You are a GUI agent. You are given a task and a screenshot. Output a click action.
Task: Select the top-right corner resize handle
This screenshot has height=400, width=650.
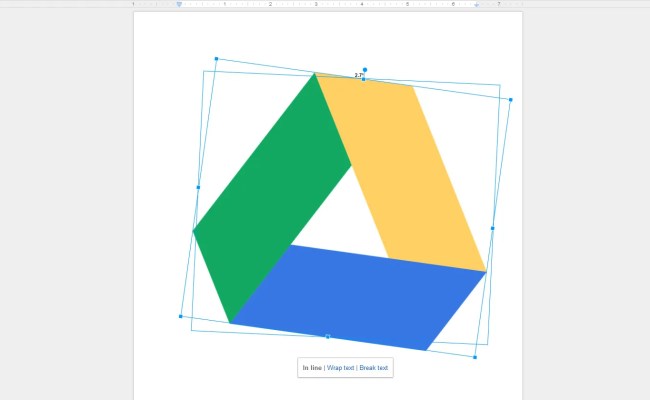click(511, 99)
